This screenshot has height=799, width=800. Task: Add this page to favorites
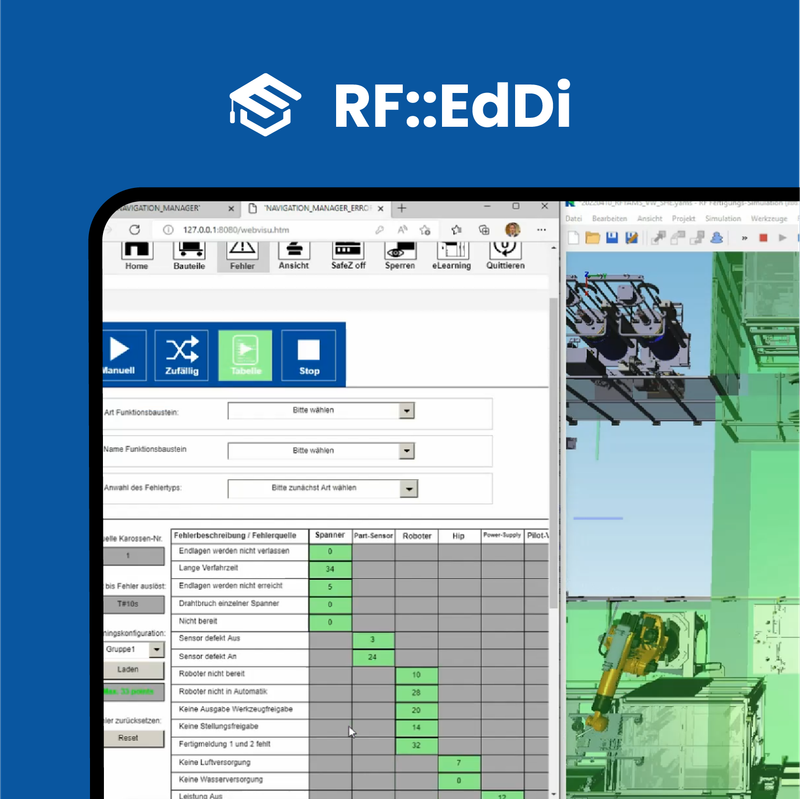tap(425, 230)
